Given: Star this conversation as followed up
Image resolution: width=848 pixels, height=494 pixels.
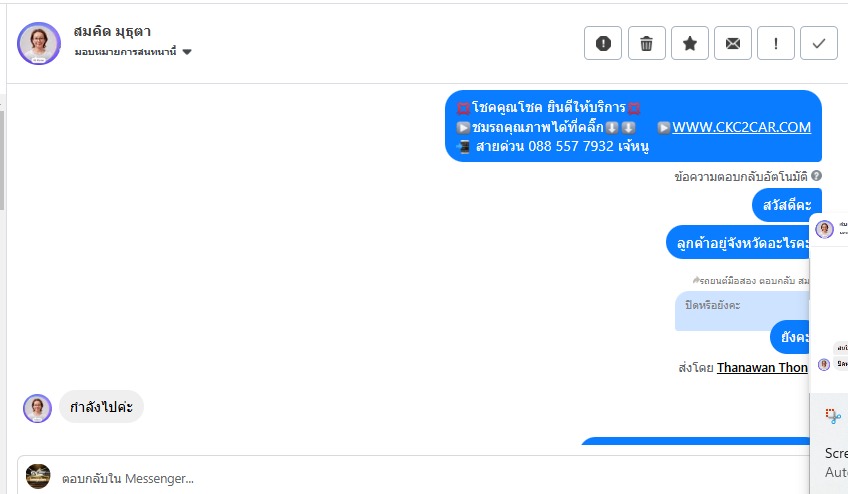Looking at the screenshot, I should pyautogui.click(x=690, y=43).
